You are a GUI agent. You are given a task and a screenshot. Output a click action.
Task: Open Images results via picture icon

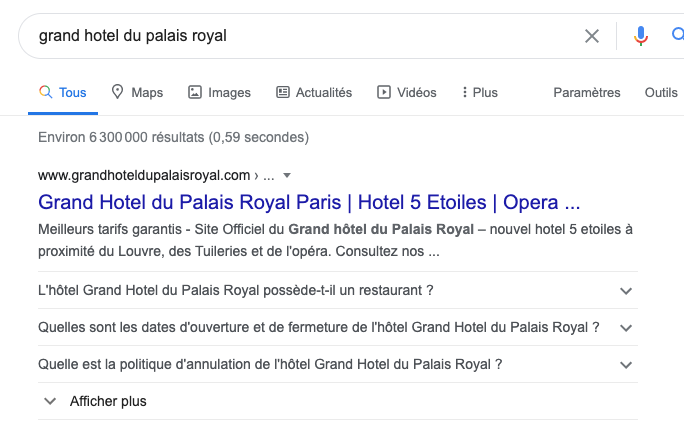pyautogui.click(x=219, y=92)
